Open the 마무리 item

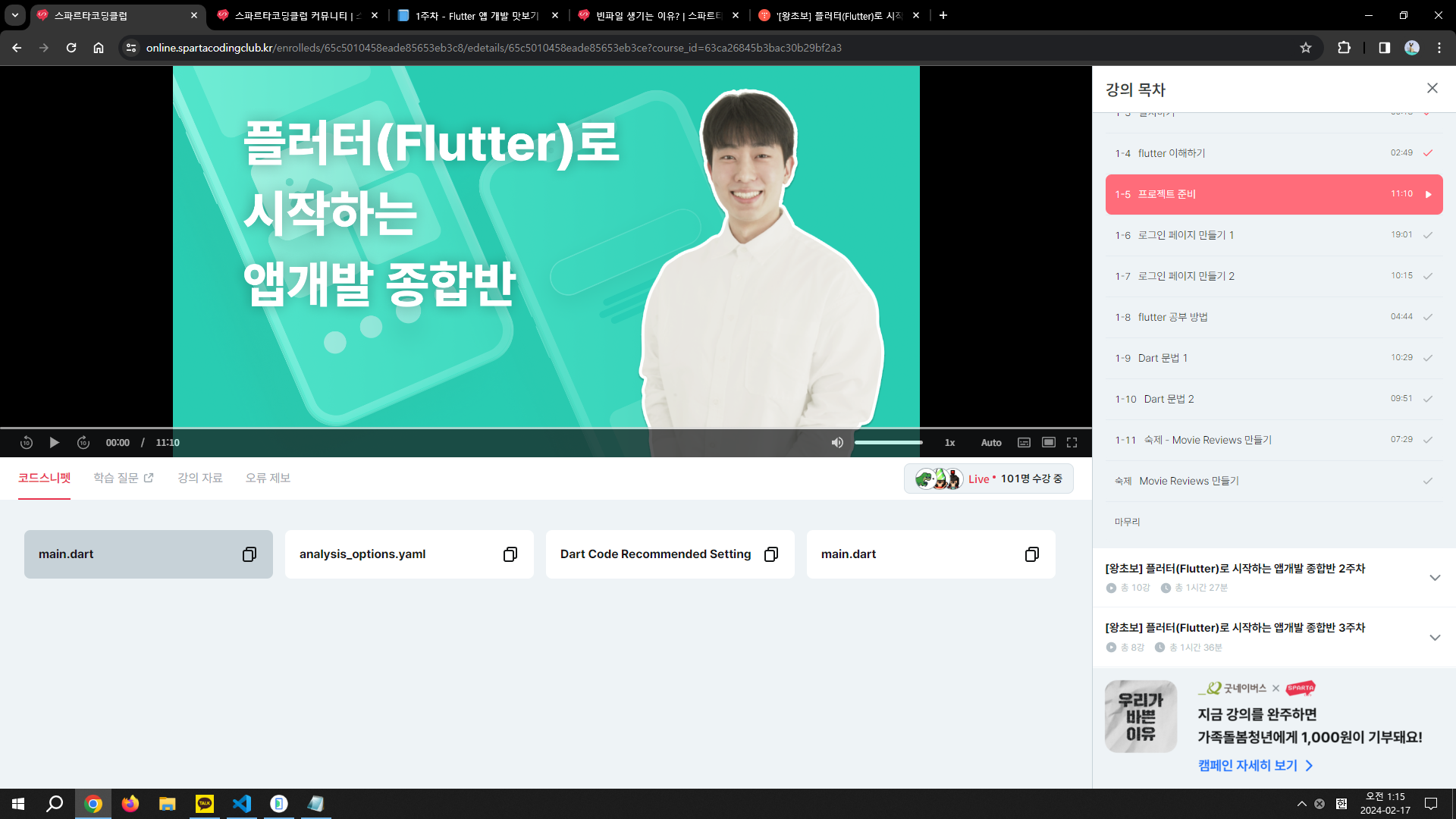pos(1274,522)
